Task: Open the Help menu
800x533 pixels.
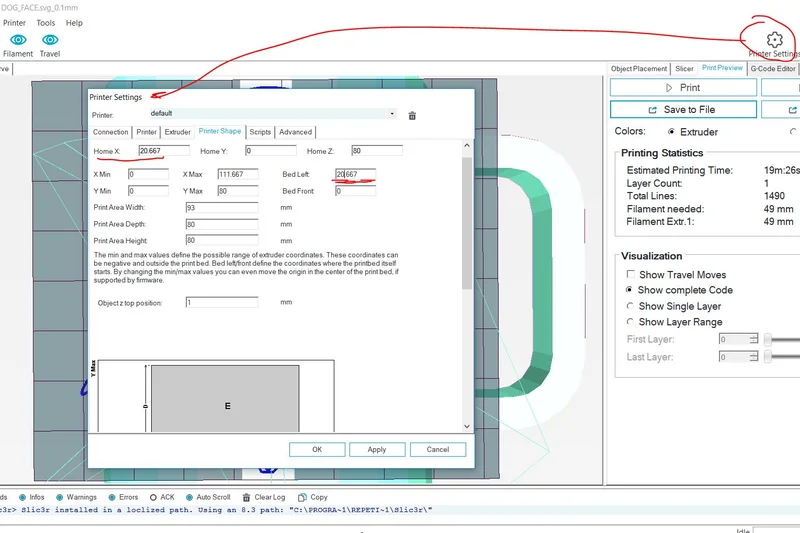Action: (74, 23)
